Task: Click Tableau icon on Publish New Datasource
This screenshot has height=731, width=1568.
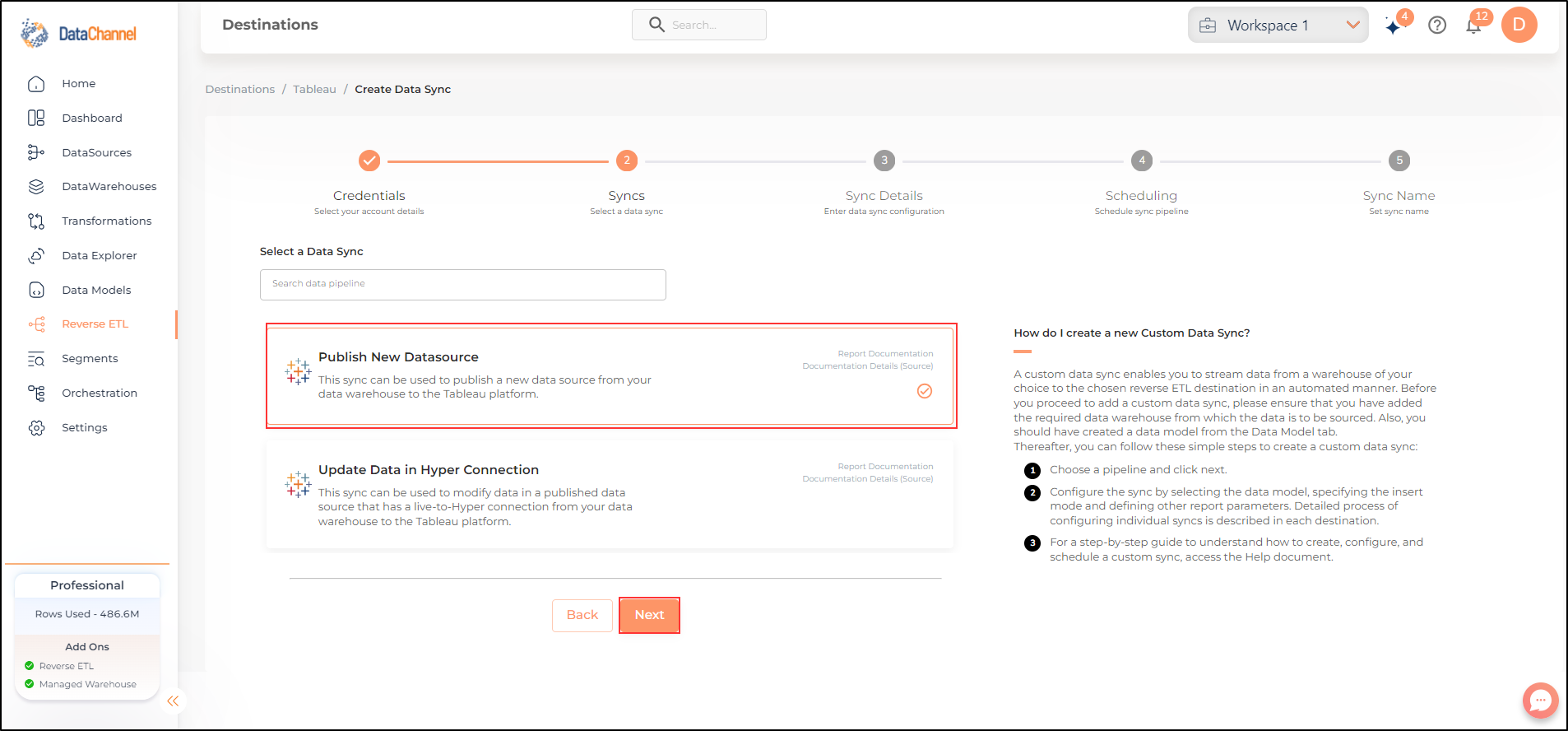Action: pyautogui.click(x=298, y=372)
